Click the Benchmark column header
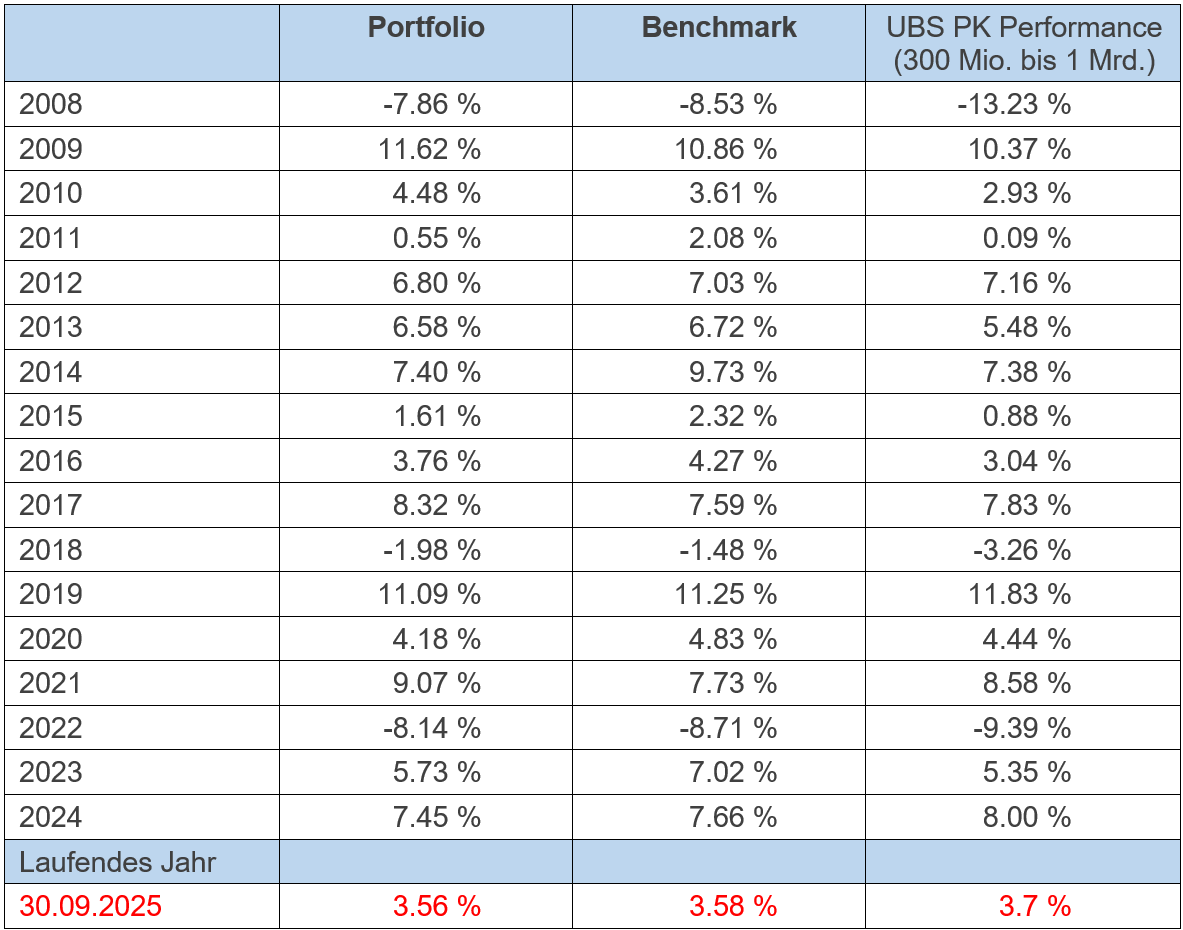Screen dimensions: 1183x930 (719, 28)
